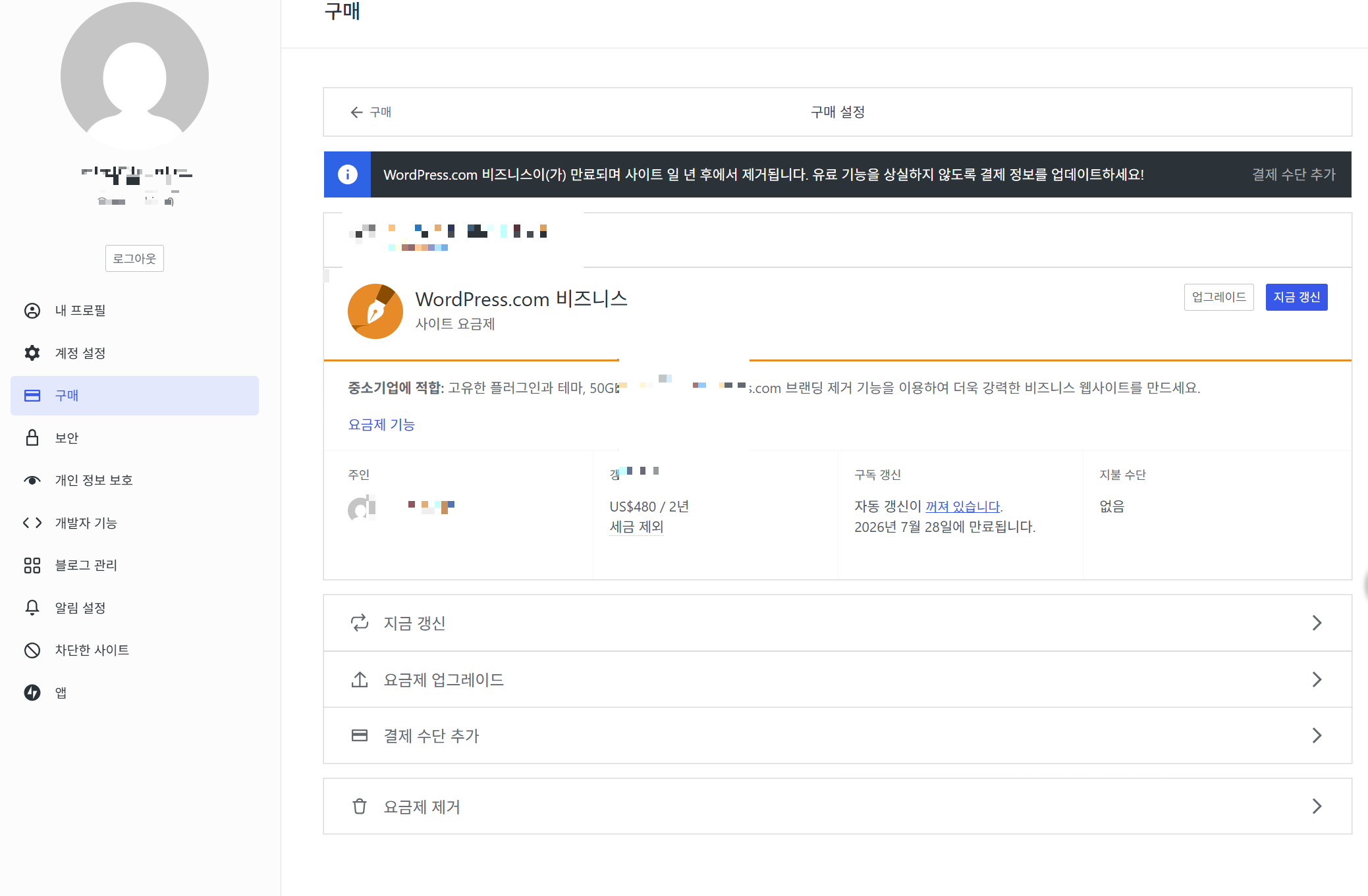Screen dimensions: 1368x896
Task: Toggle auto renewal via 꺼져 있습니다 link
Action: click(x=962, y=506)
